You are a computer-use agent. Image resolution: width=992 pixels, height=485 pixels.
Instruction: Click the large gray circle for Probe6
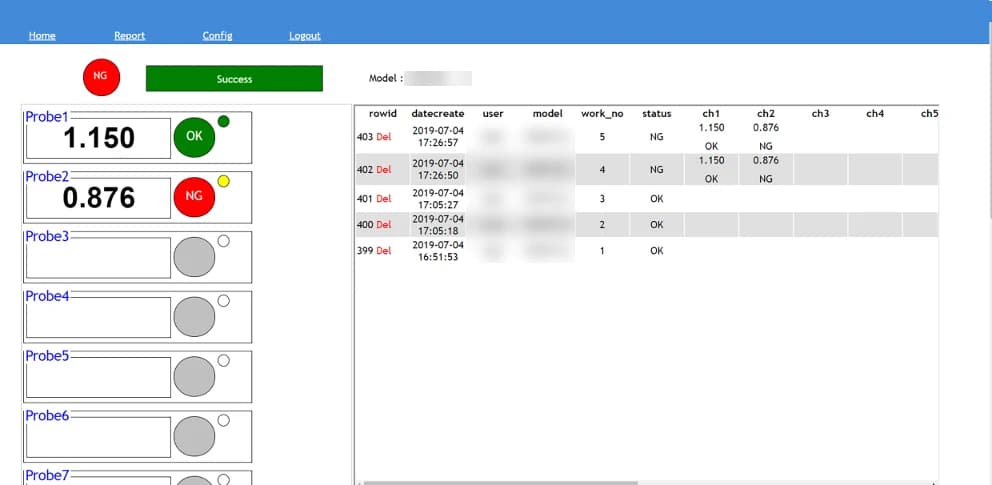194,436
